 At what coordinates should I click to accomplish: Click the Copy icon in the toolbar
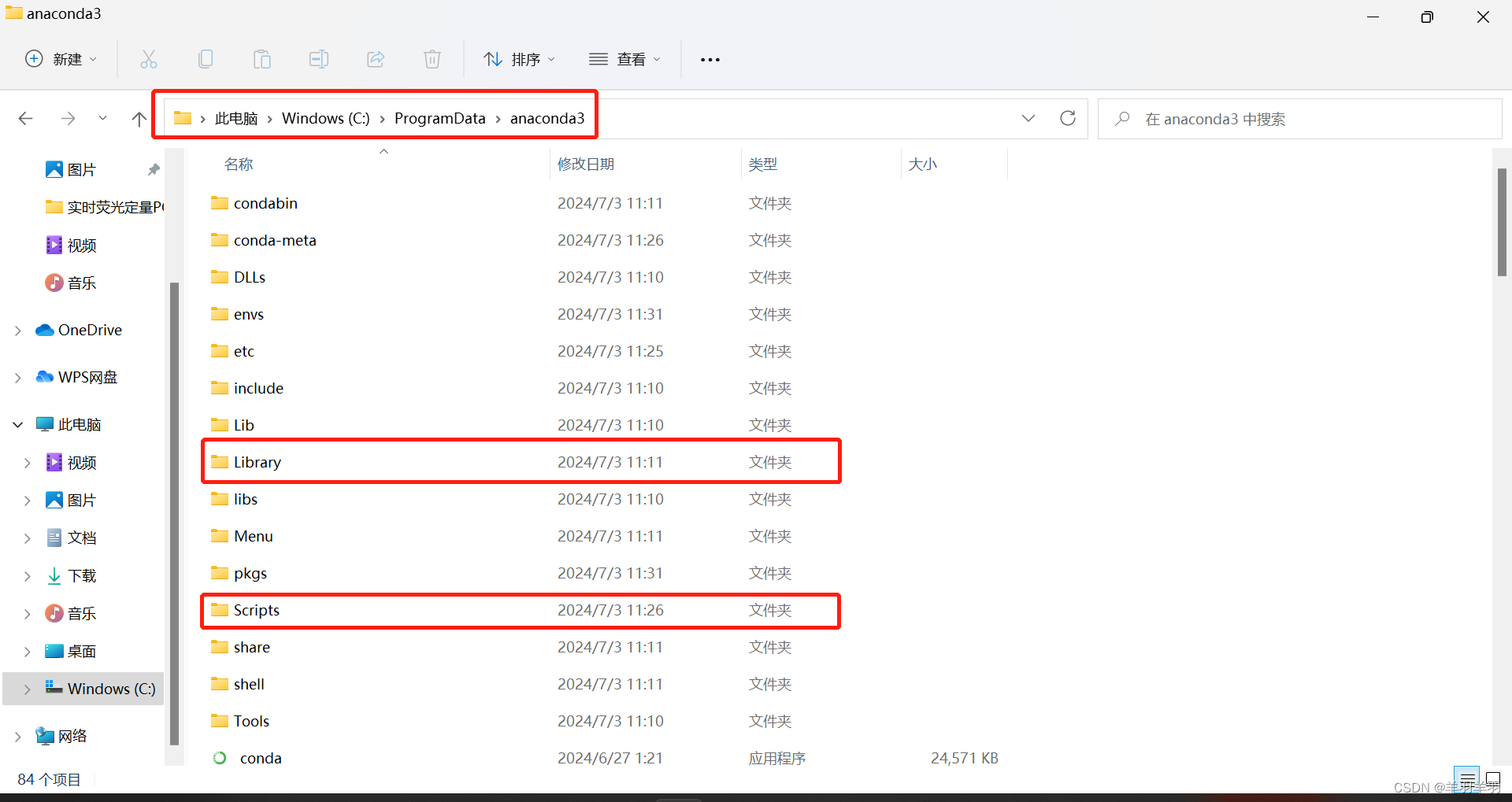(x=206, y=59)
